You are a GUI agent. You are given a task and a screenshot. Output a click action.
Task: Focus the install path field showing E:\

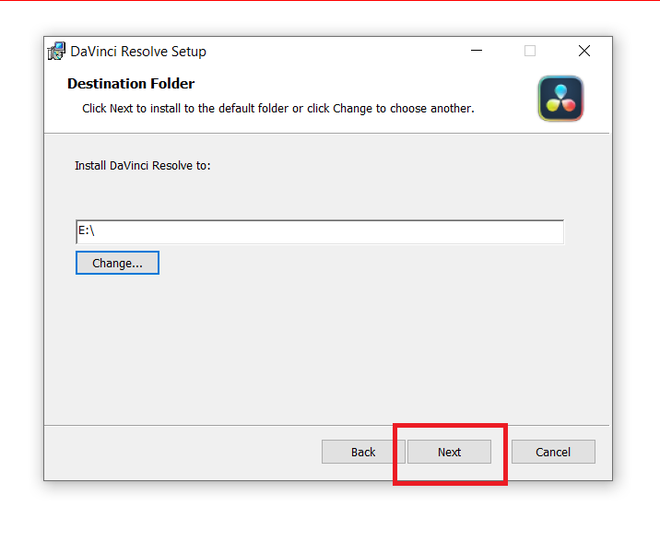click(319, 231)
